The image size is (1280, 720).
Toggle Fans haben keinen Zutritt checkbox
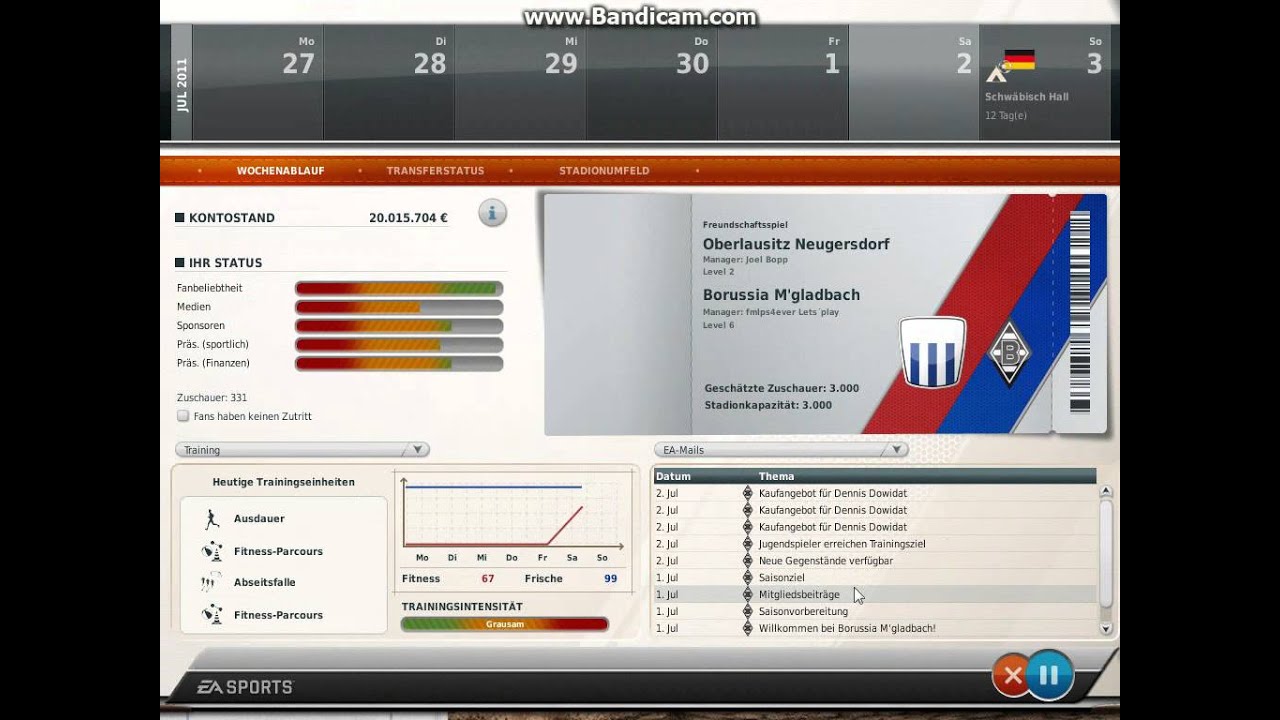183,416
